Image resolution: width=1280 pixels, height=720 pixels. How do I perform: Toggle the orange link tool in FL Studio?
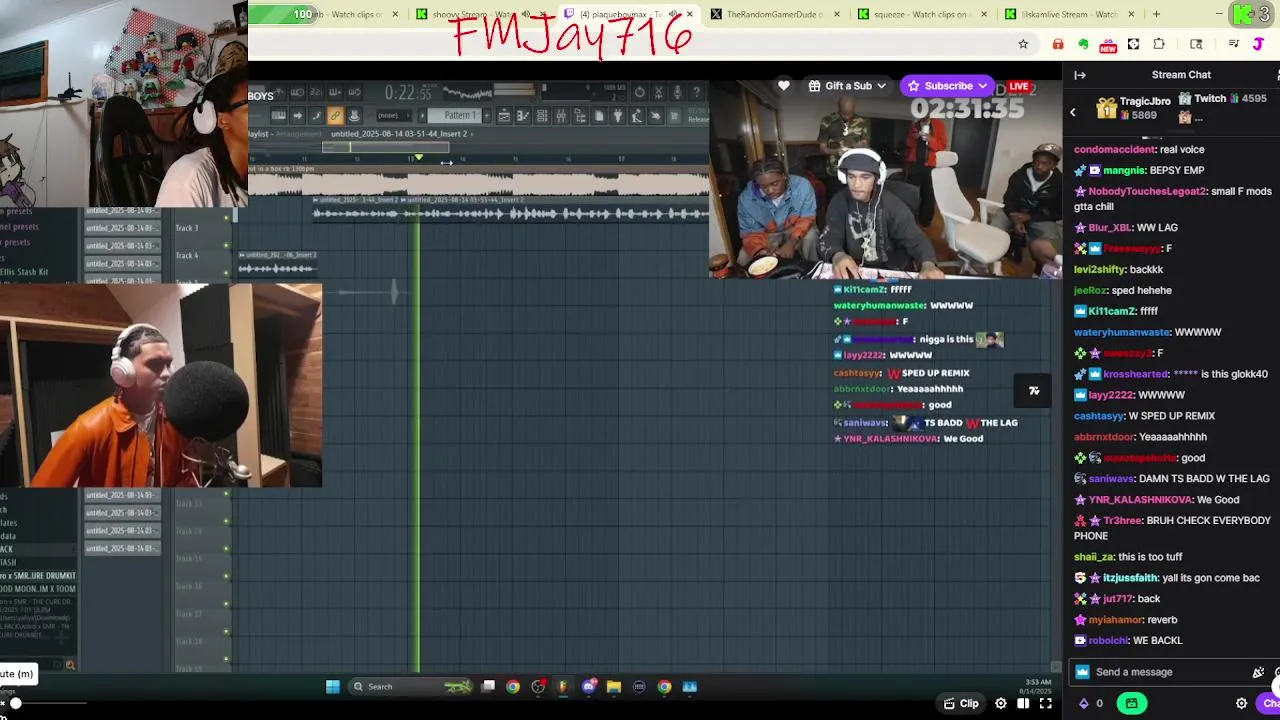(x=335, y=116)
